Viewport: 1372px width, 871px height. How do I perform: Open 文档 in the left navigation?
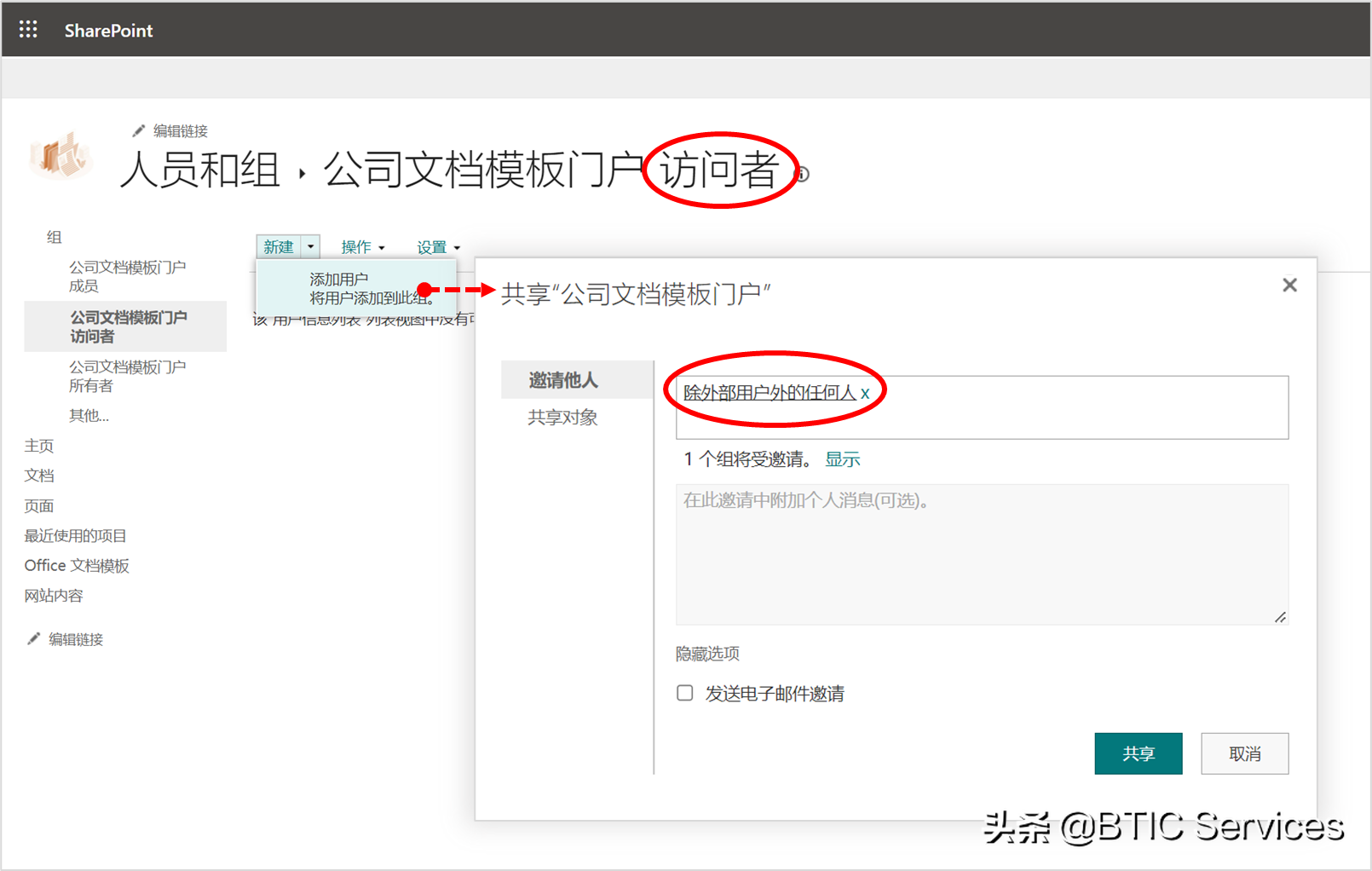39,476
